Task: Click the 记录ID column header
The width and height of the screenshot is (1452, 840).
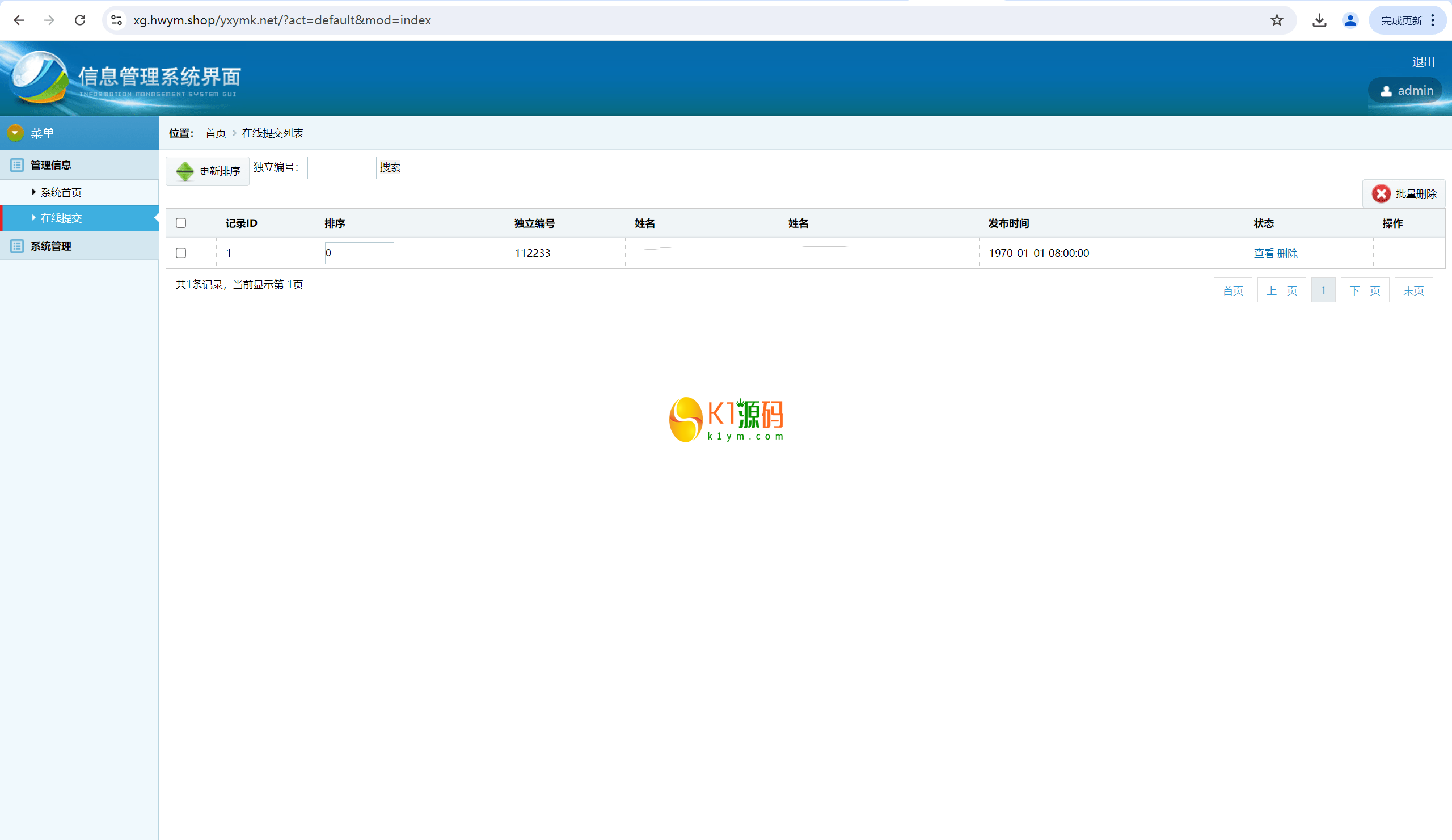Action: 242,223
